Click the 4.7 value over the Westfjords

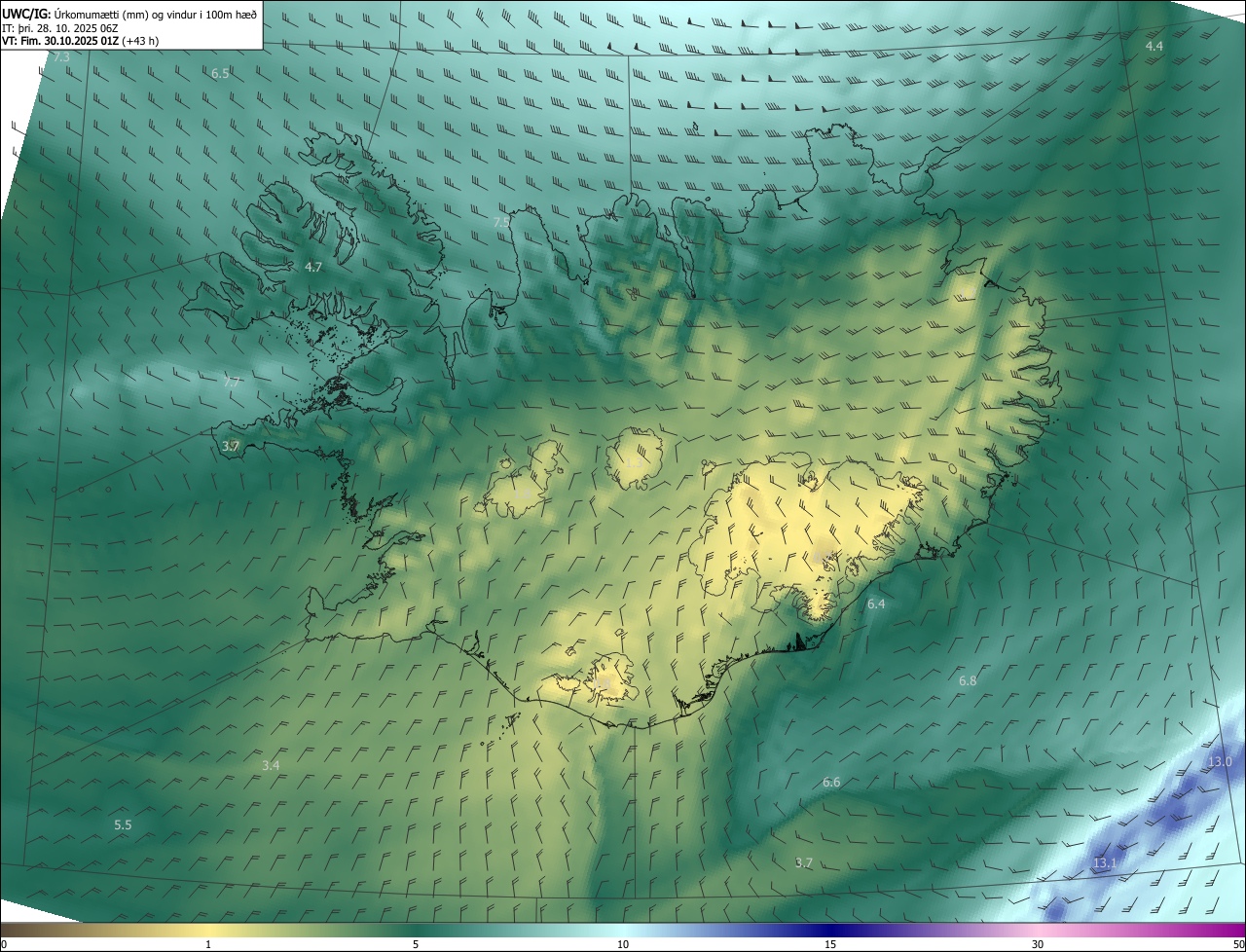[x=313, y=267]
